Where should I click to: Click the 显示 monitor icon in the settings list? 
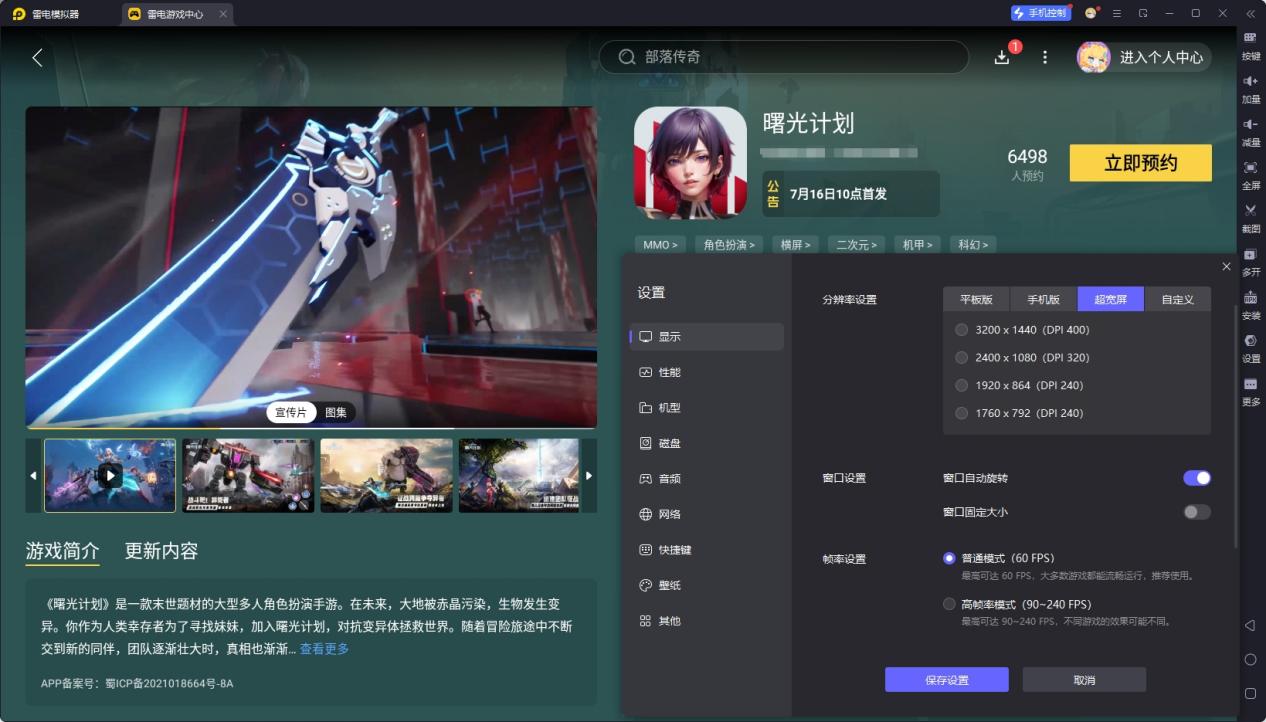coord(645,337)
